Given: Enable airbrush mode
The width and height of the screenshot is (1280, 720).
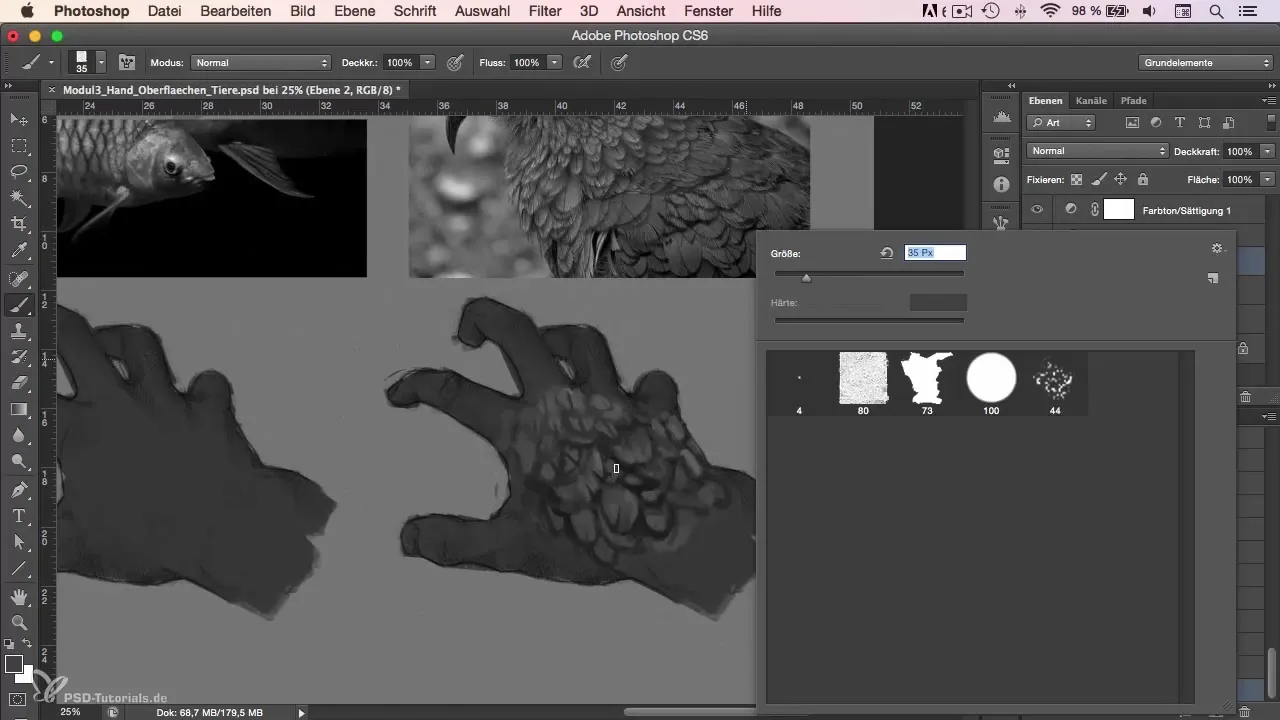Looking at the screenshot, I should (x=580, y=62).
